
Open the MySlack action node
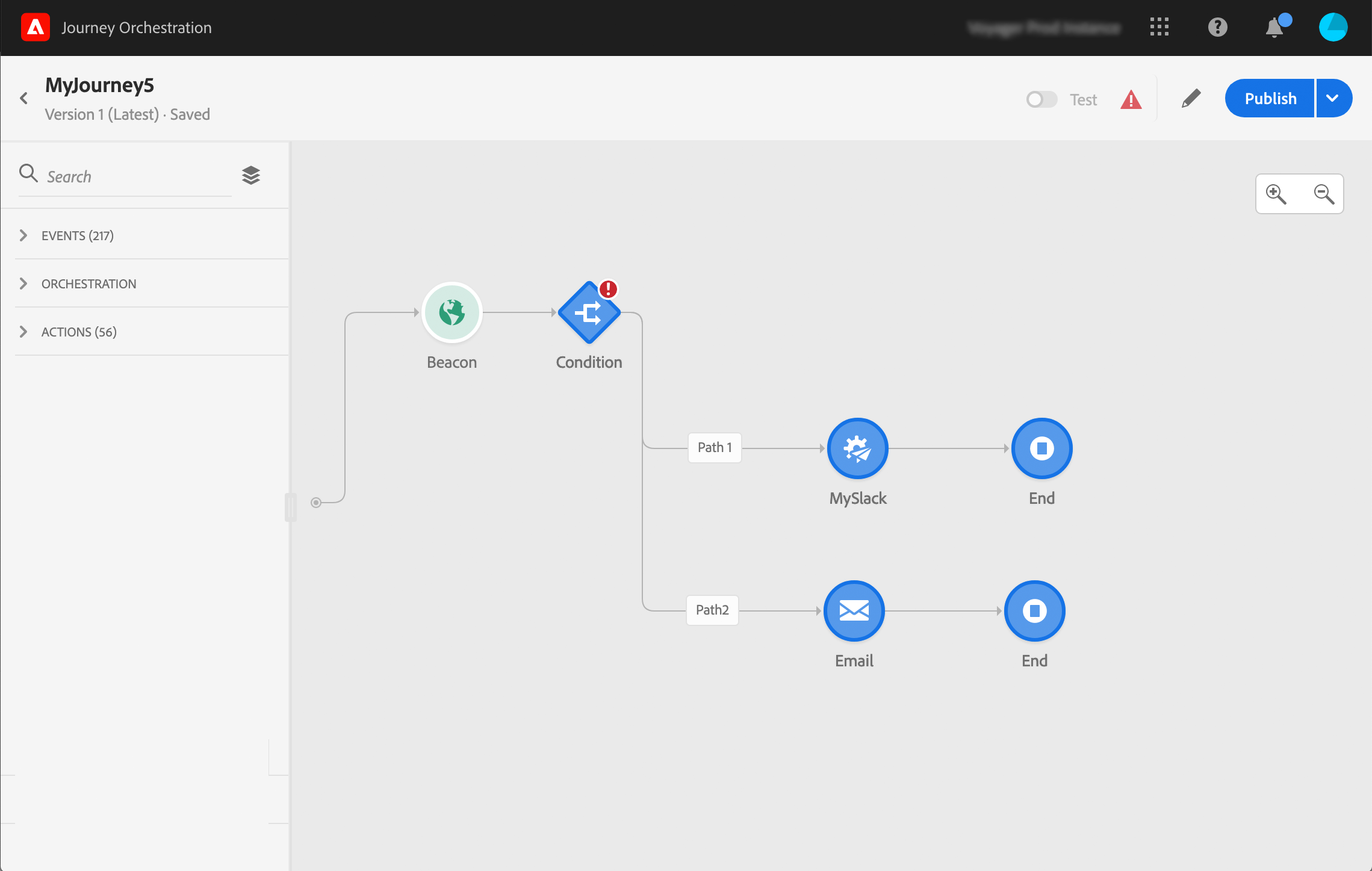(857, 448)
